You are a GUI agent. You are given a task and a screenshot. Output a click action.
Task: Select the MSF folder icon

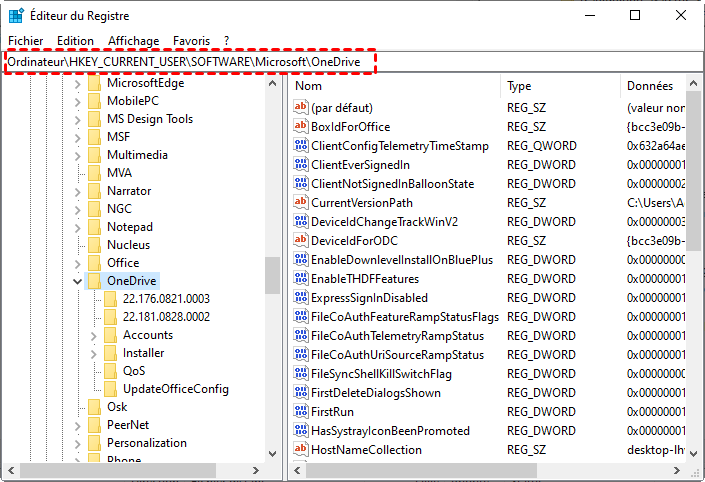coord(94,137)
